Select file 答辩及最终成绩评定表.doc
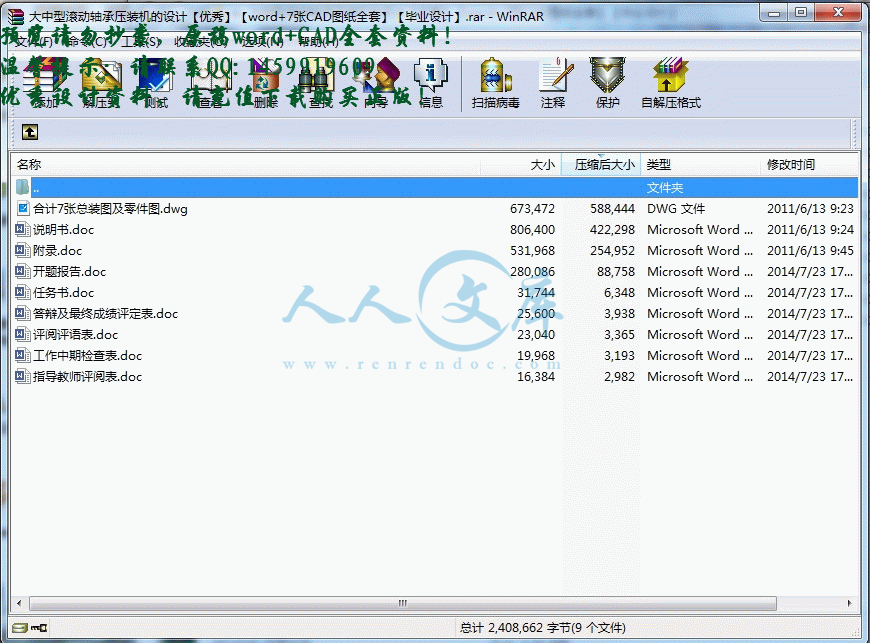This screenshot has width=870, height=643. pyautogui.click(x=105, y=313)
